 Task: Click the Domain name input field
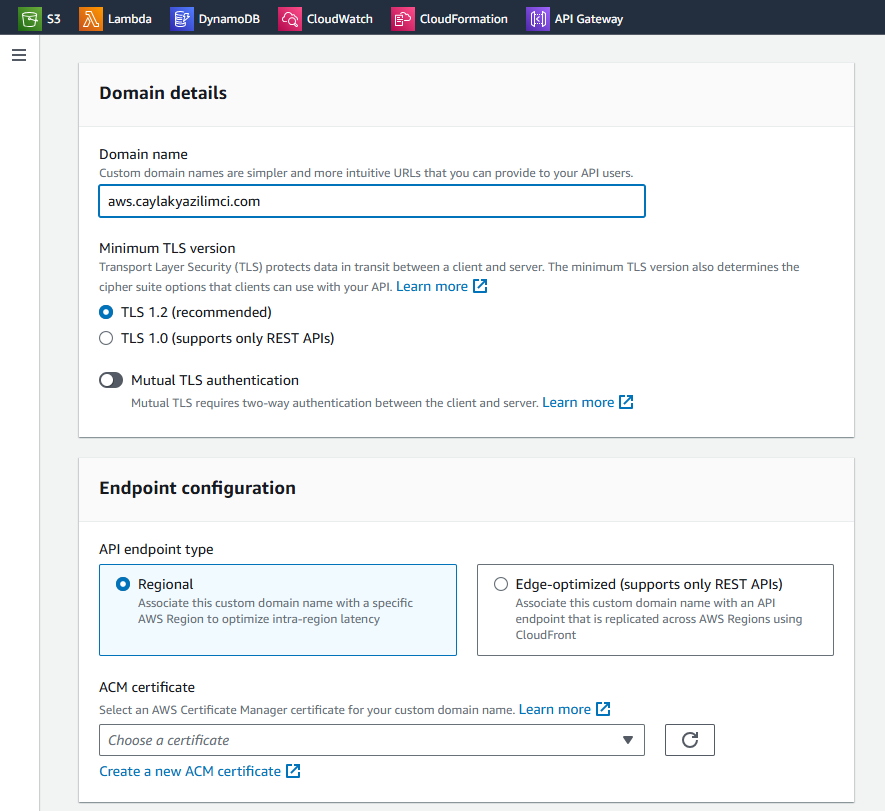coord(372,201)
